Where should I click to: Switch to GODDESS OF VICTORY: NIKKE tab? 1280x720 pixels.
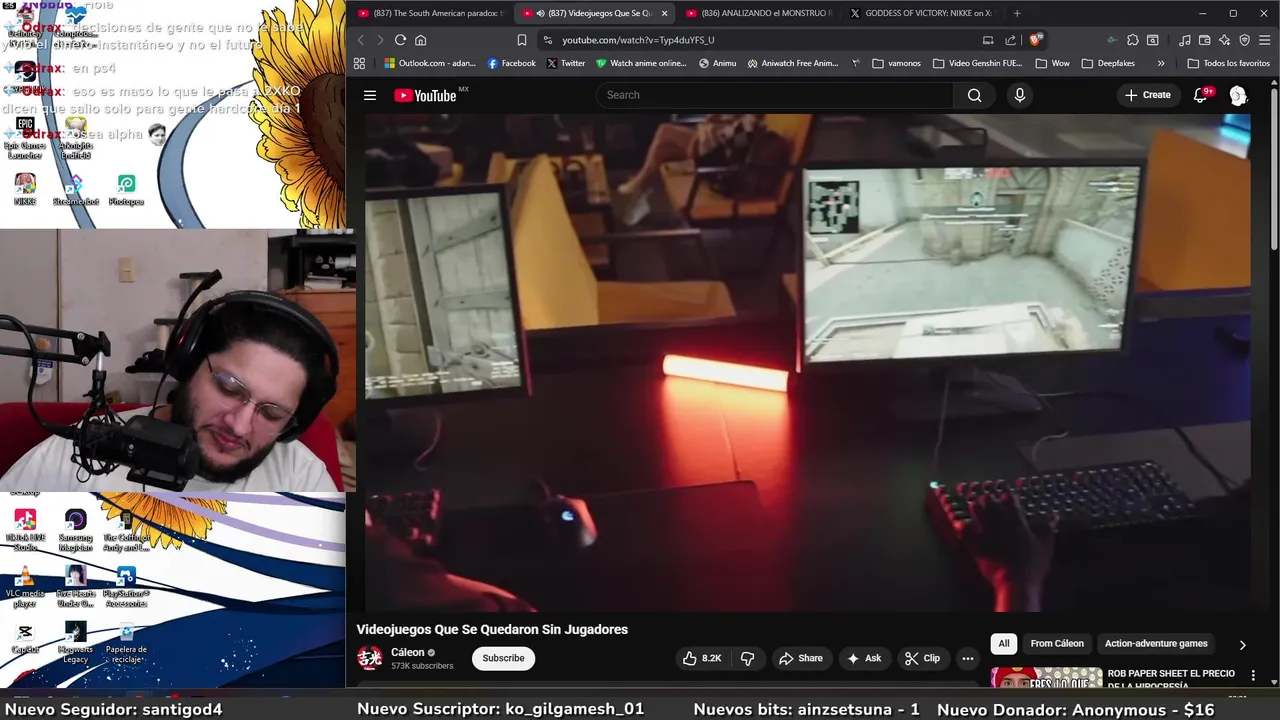click(920, 13)
